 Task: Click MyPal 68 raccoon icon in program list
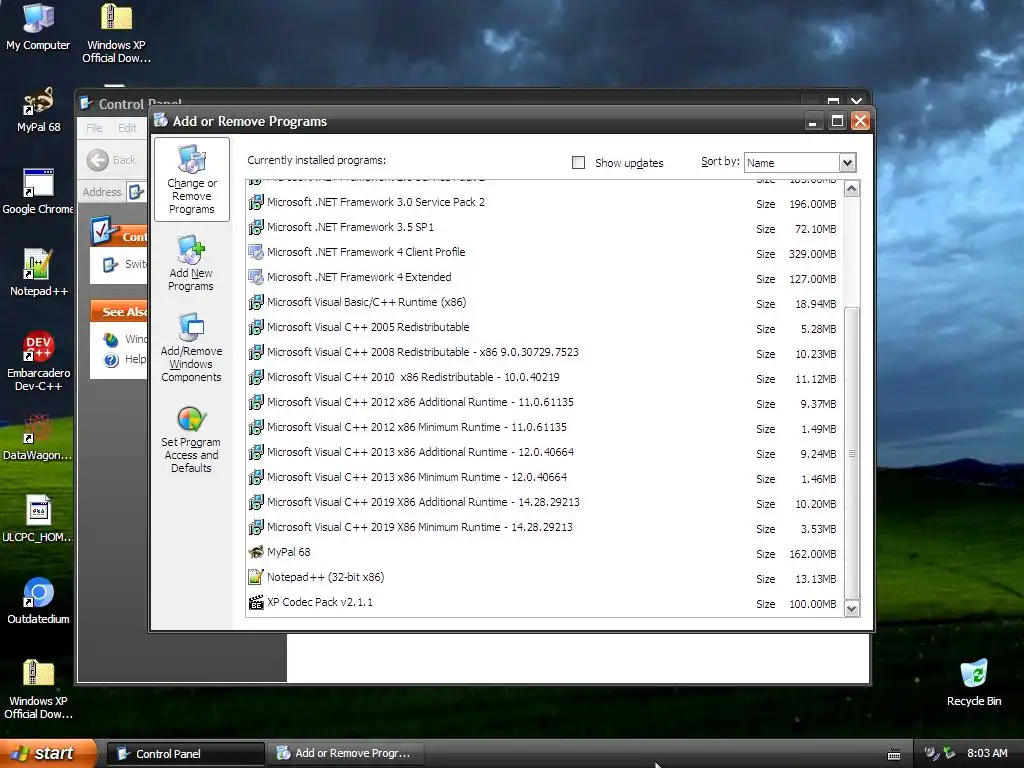pos(256,552)
